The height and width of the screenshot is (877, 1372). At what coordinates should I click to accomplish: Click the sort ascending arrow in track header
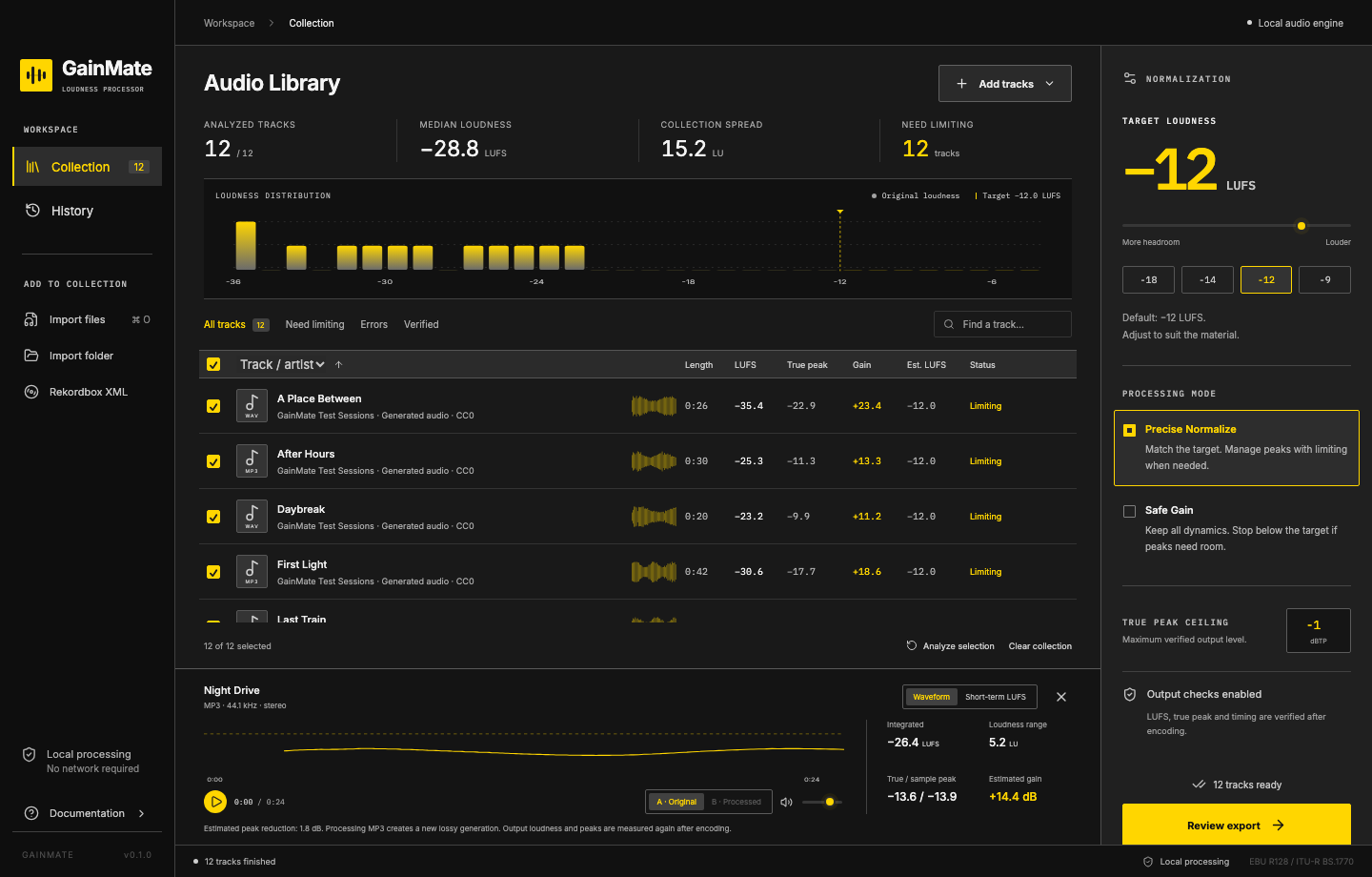tap(338, 364)
